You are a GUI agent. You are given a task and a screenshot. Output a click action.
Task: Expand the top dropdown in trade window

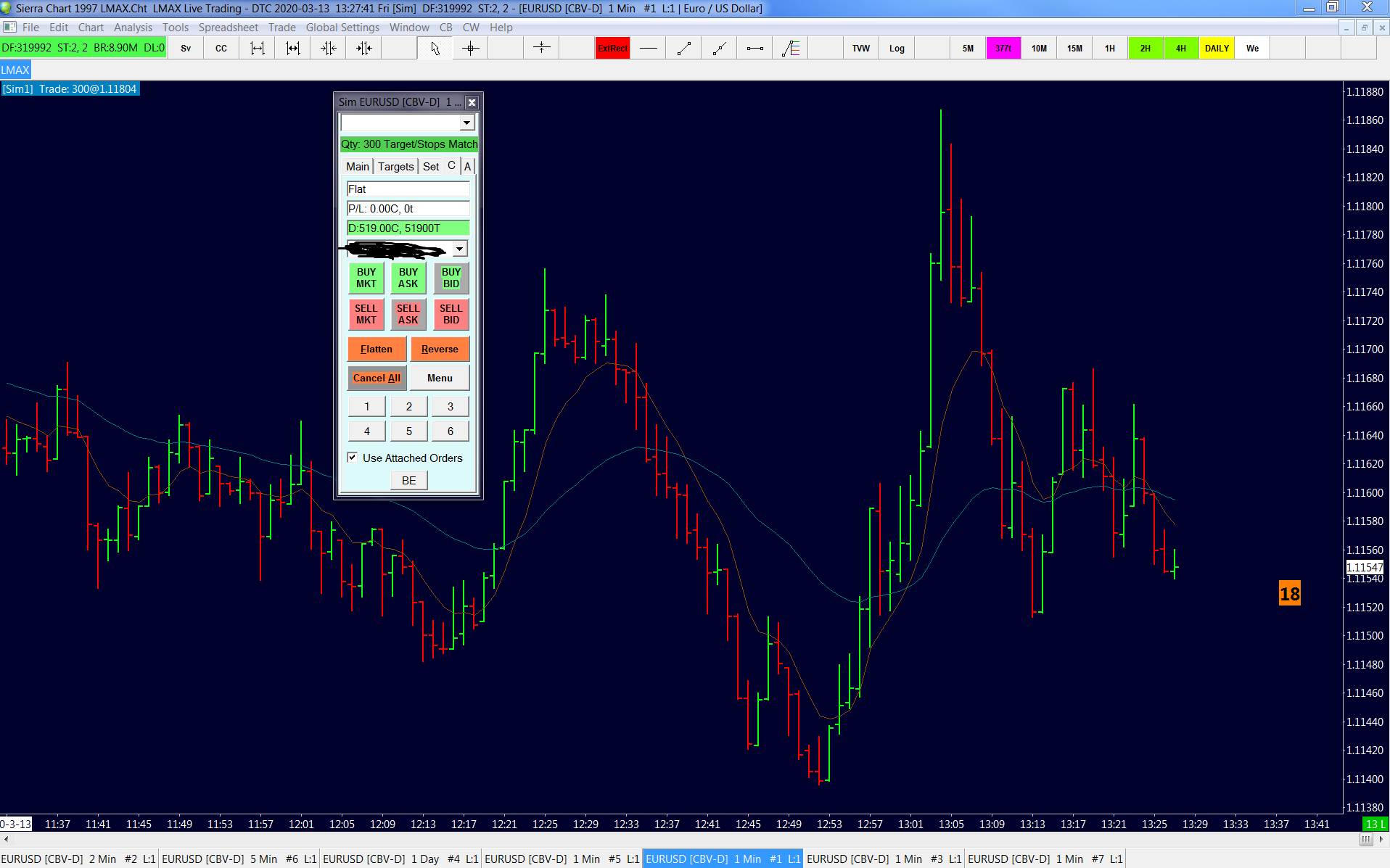tap(467, 123)
